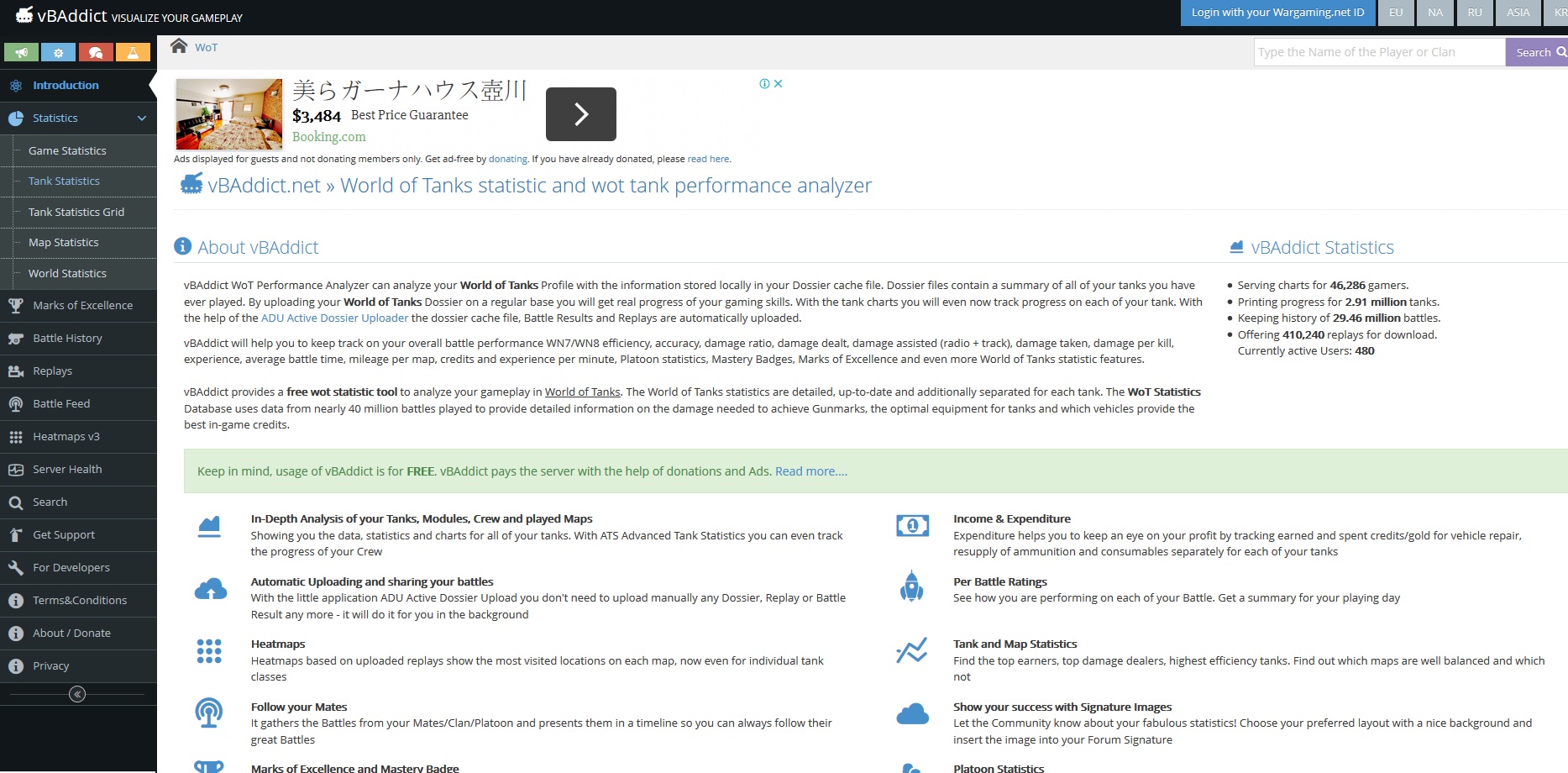This screenshot has height=773, width=1568.
Task: Open the ADU Active Dossier Uploader link
Action: 334,318
